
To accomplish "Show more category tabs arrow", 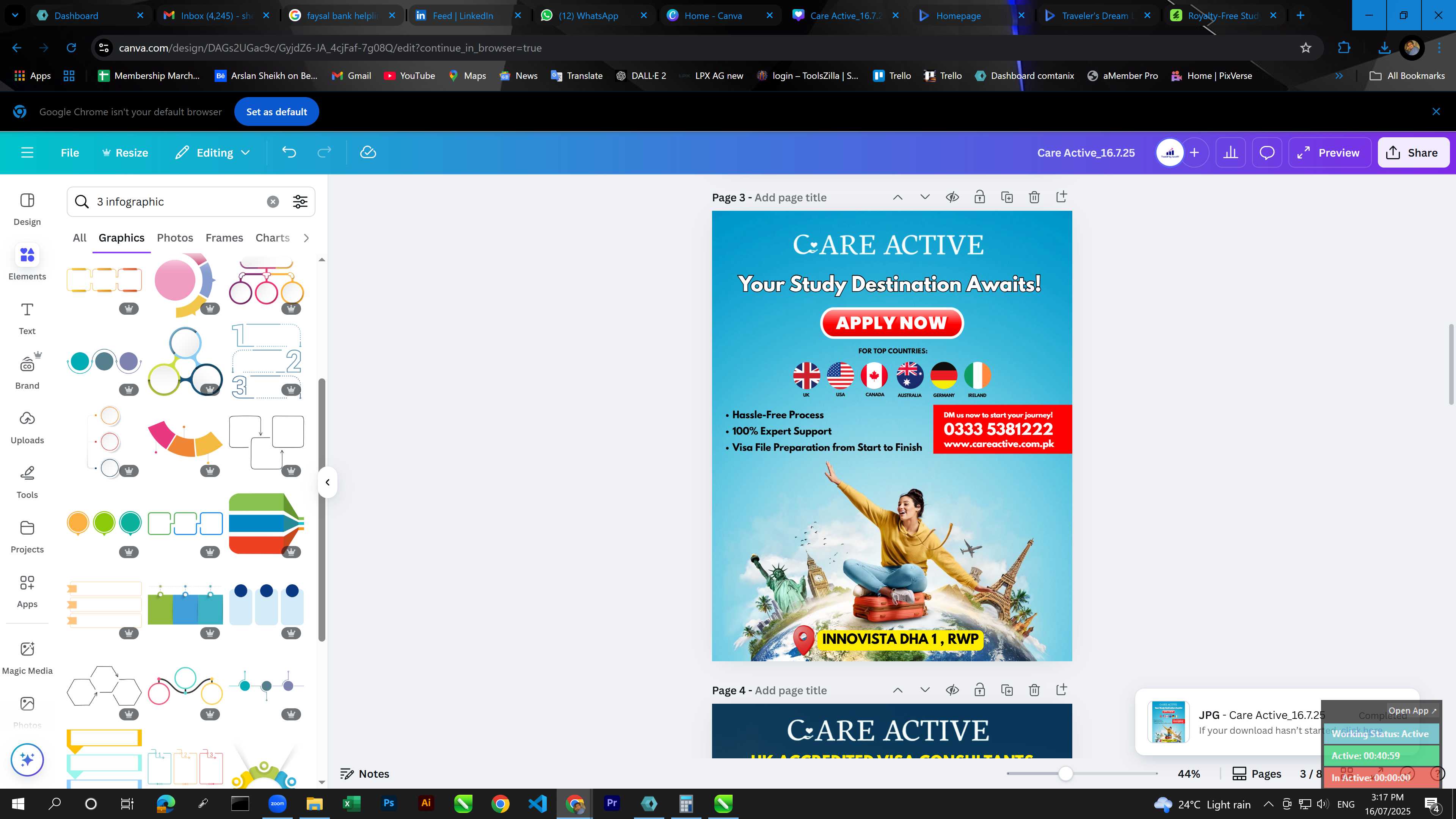I will (x=306, y=238).
